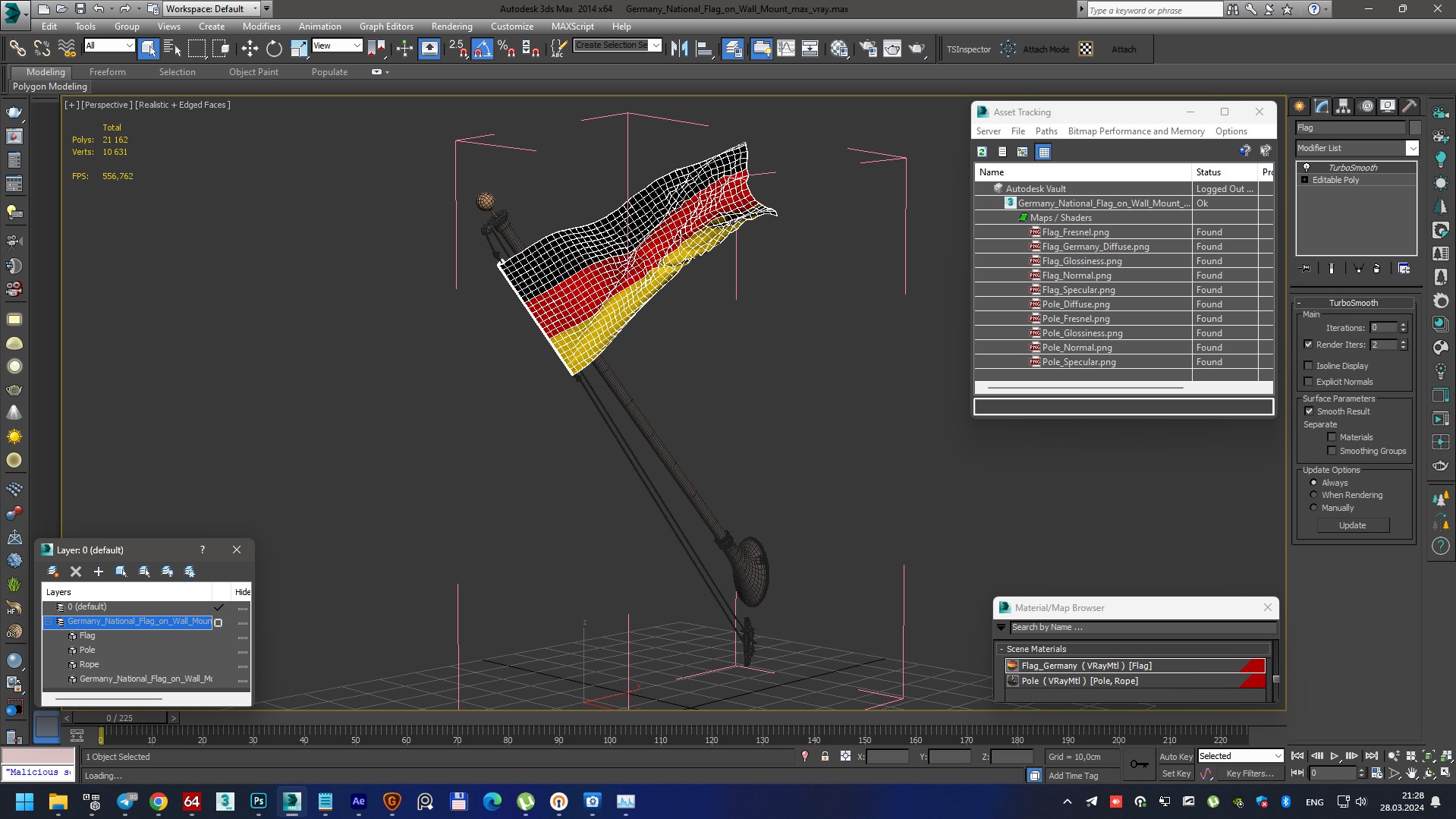Increment Iterations spinner arrows
The image size is (1456, 819).
(1403, 328)
